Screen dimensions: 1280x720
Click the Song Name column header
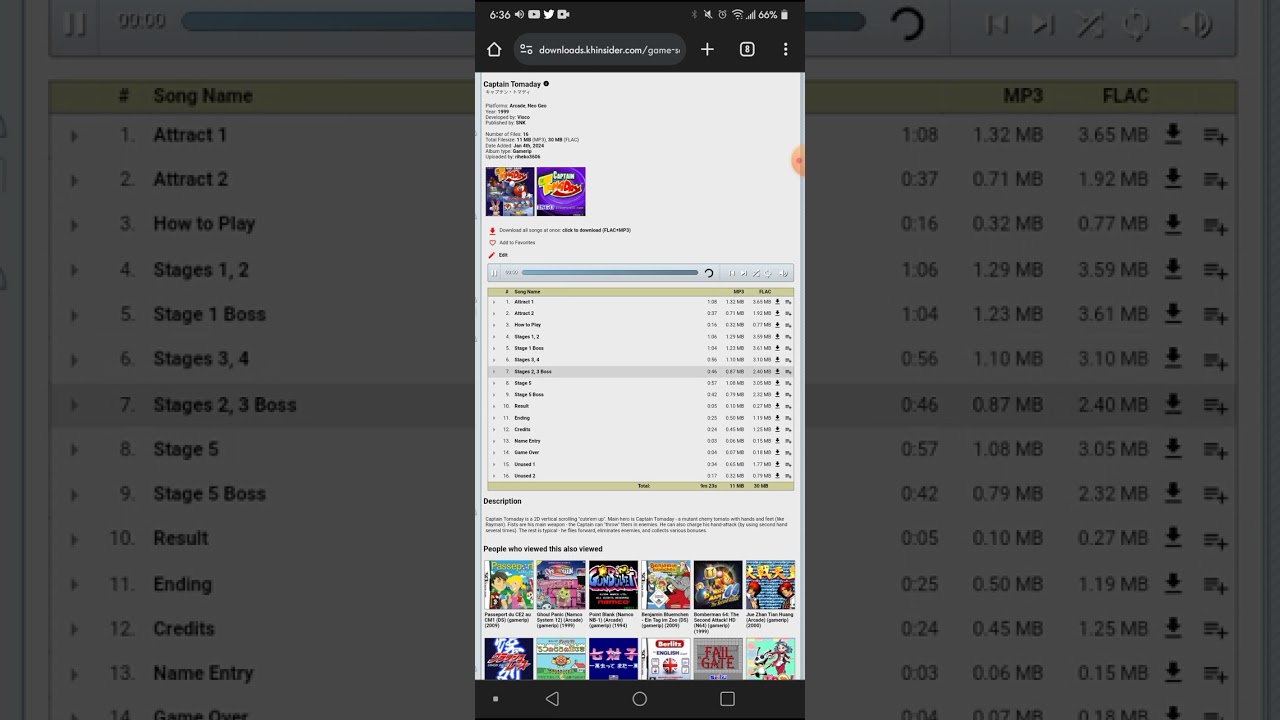527,292
